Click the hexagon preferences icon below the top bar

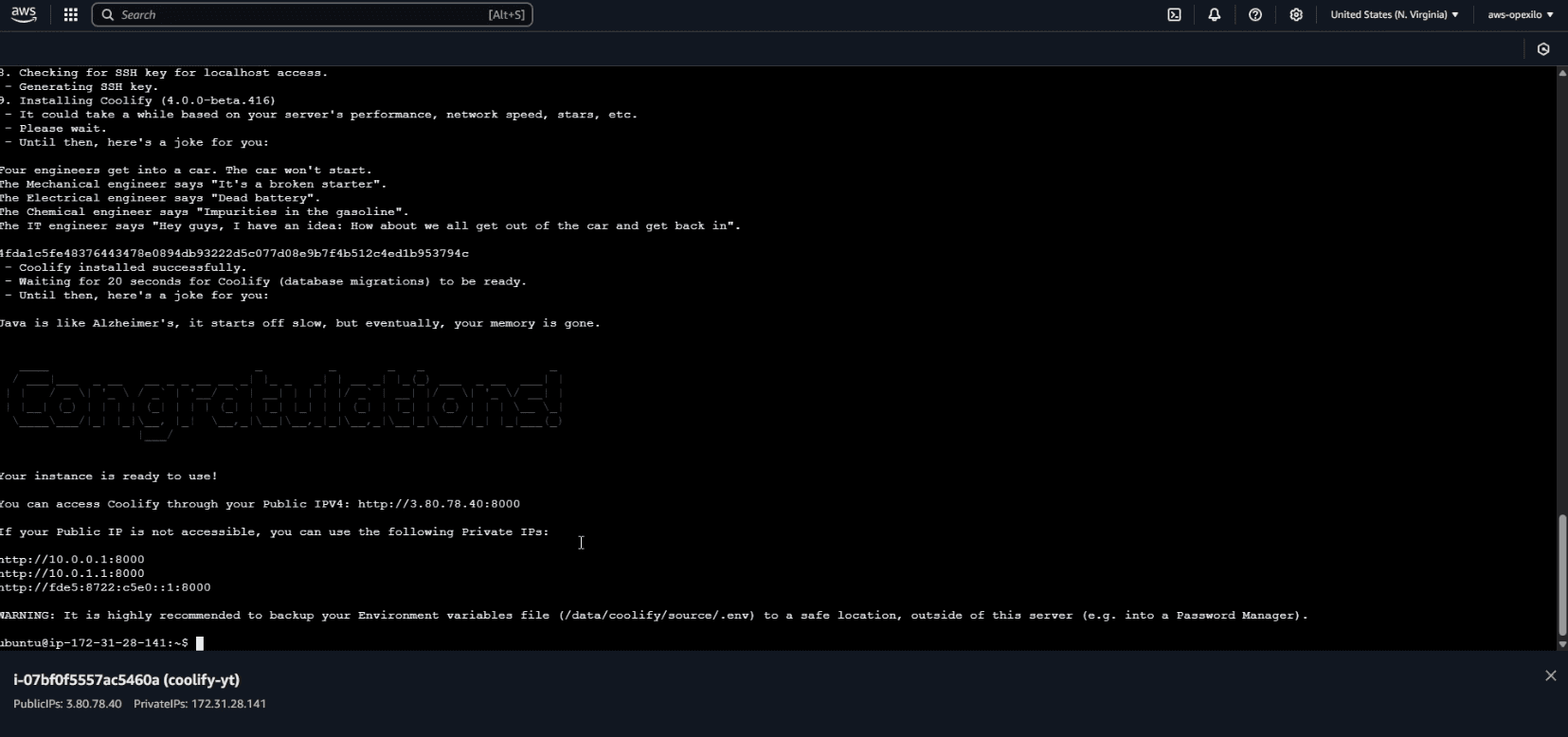pos(1543,49)
